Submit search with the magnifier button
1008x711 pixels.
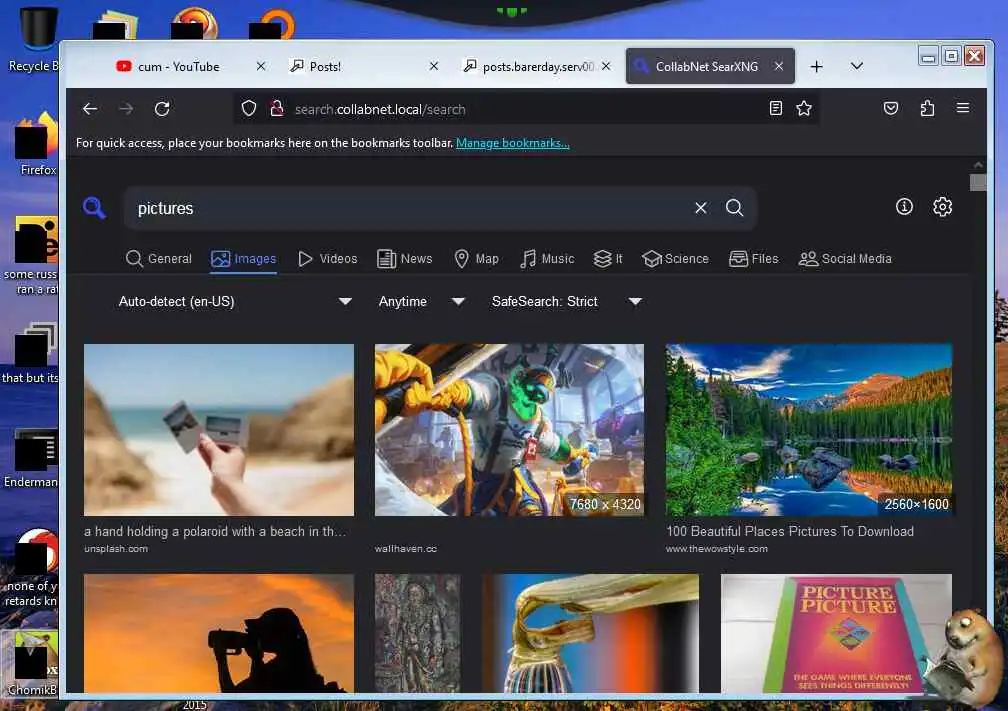tap(734, 208)
